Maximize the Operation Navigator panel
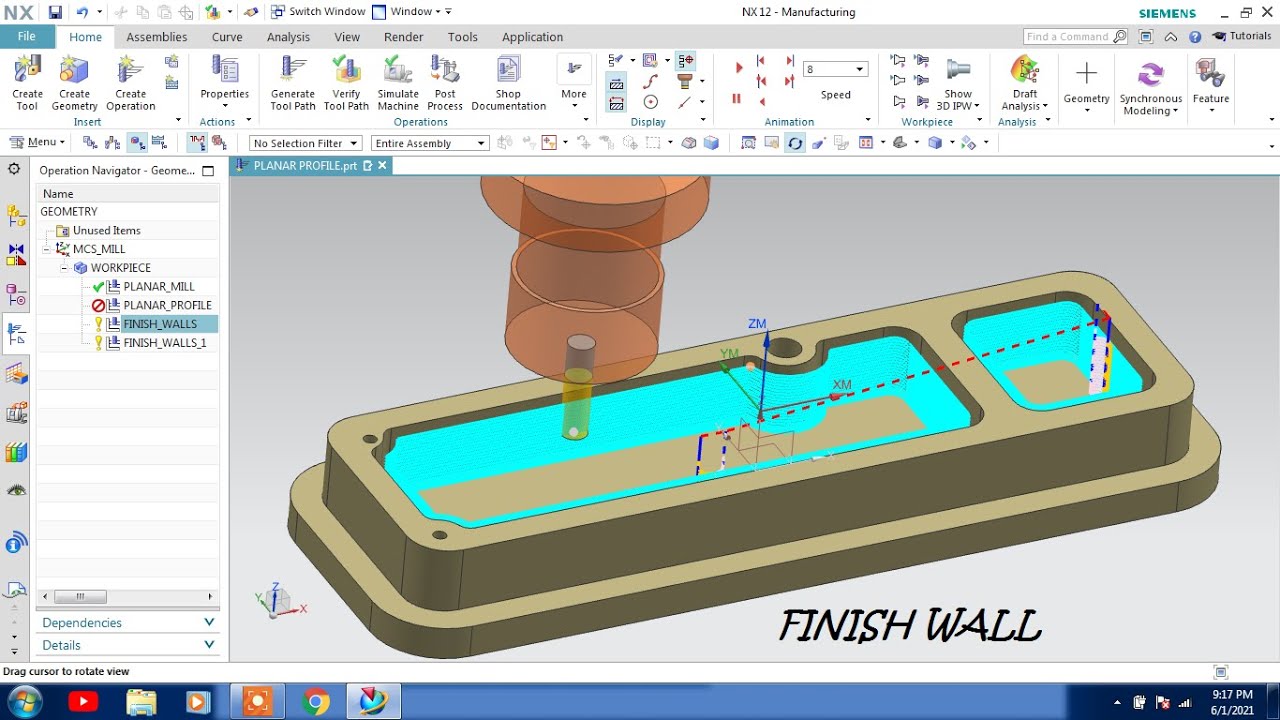1280x720 pixels. pyautogui.click(x=208, y=171)
